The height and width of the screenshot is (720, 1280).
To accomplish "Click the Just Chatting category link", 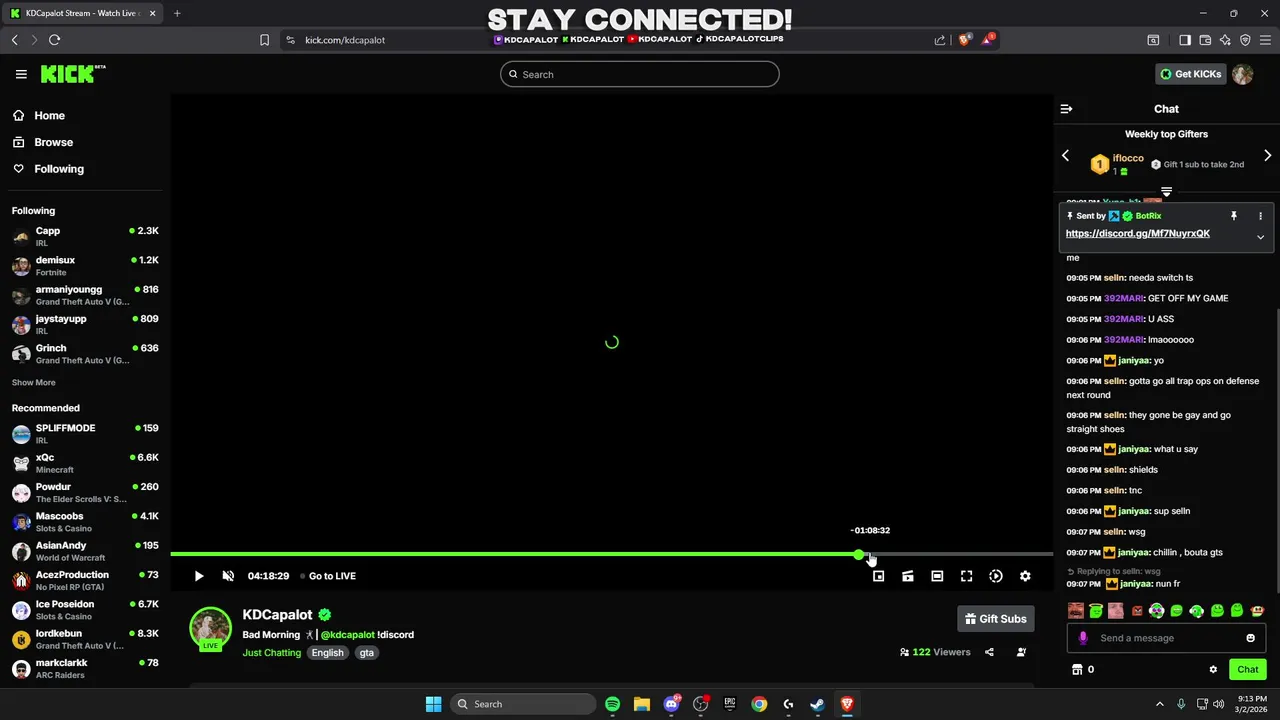I will point(271,653).
